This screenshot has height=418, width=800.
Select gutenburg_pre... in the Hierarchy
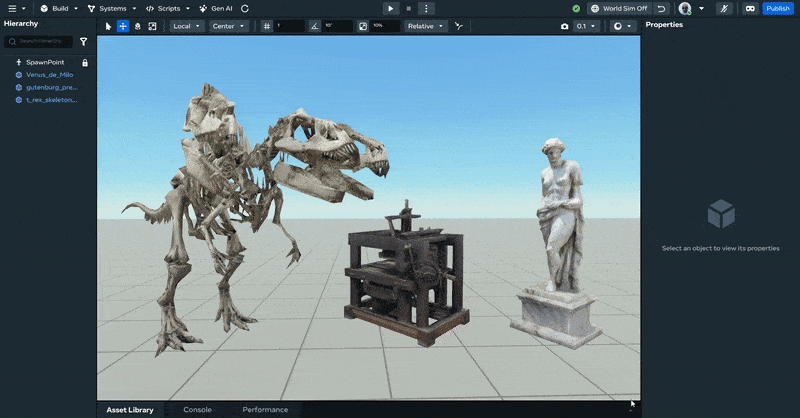pos(52,87)
